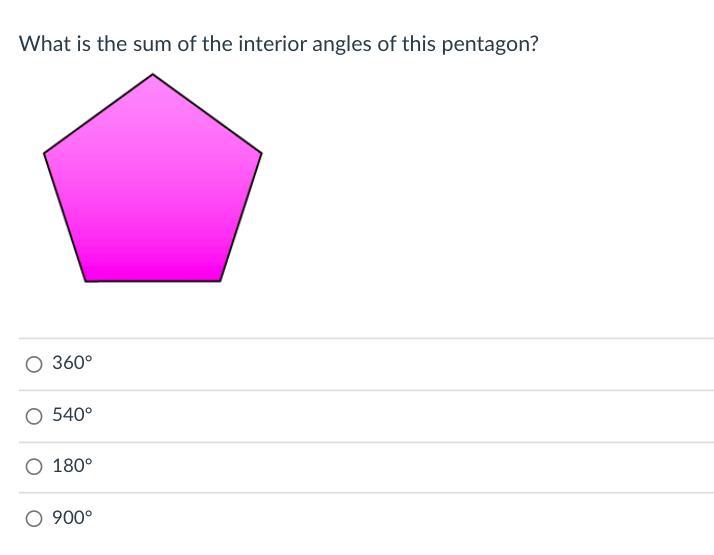
Task: Click the center of the magenta pentagon
Action: (x=152, y=190)
